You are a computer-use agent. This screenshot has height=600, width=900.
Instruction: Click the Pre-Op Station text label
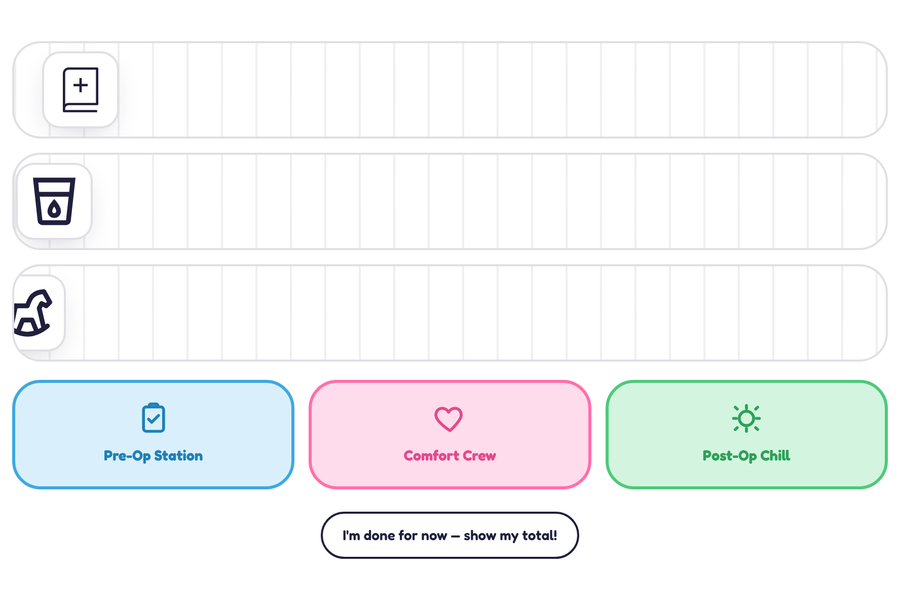pyautogui.click(x=153, y=456)
